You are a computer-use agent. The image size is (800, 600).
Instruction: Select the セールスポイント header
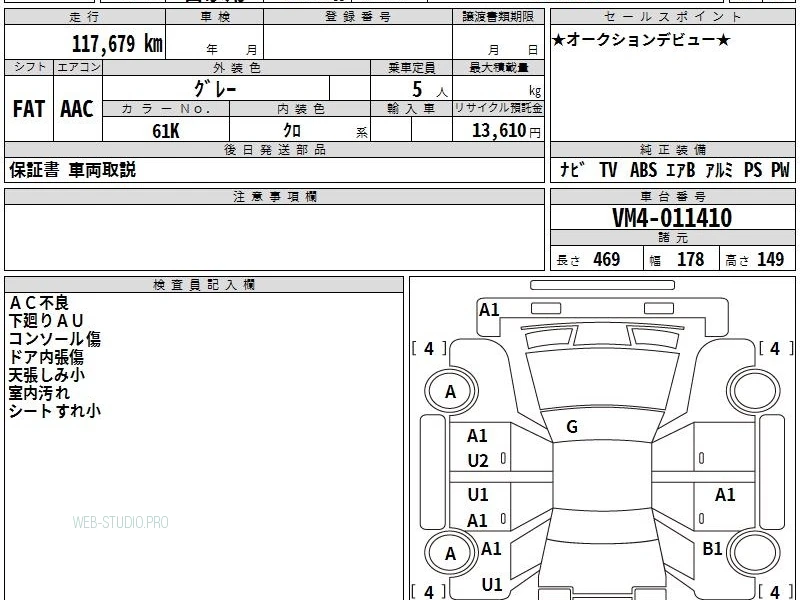tap(673, 17)
